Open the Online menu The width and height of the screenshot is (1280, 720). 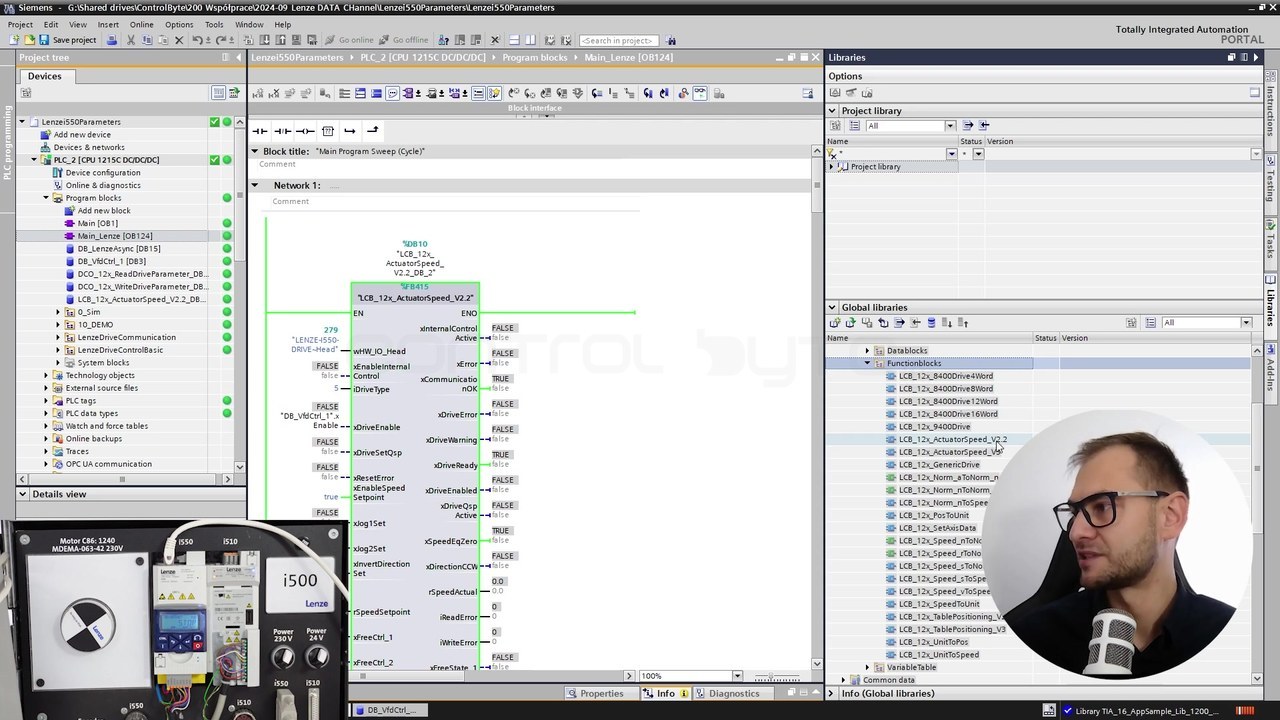[x=141, y=24]
